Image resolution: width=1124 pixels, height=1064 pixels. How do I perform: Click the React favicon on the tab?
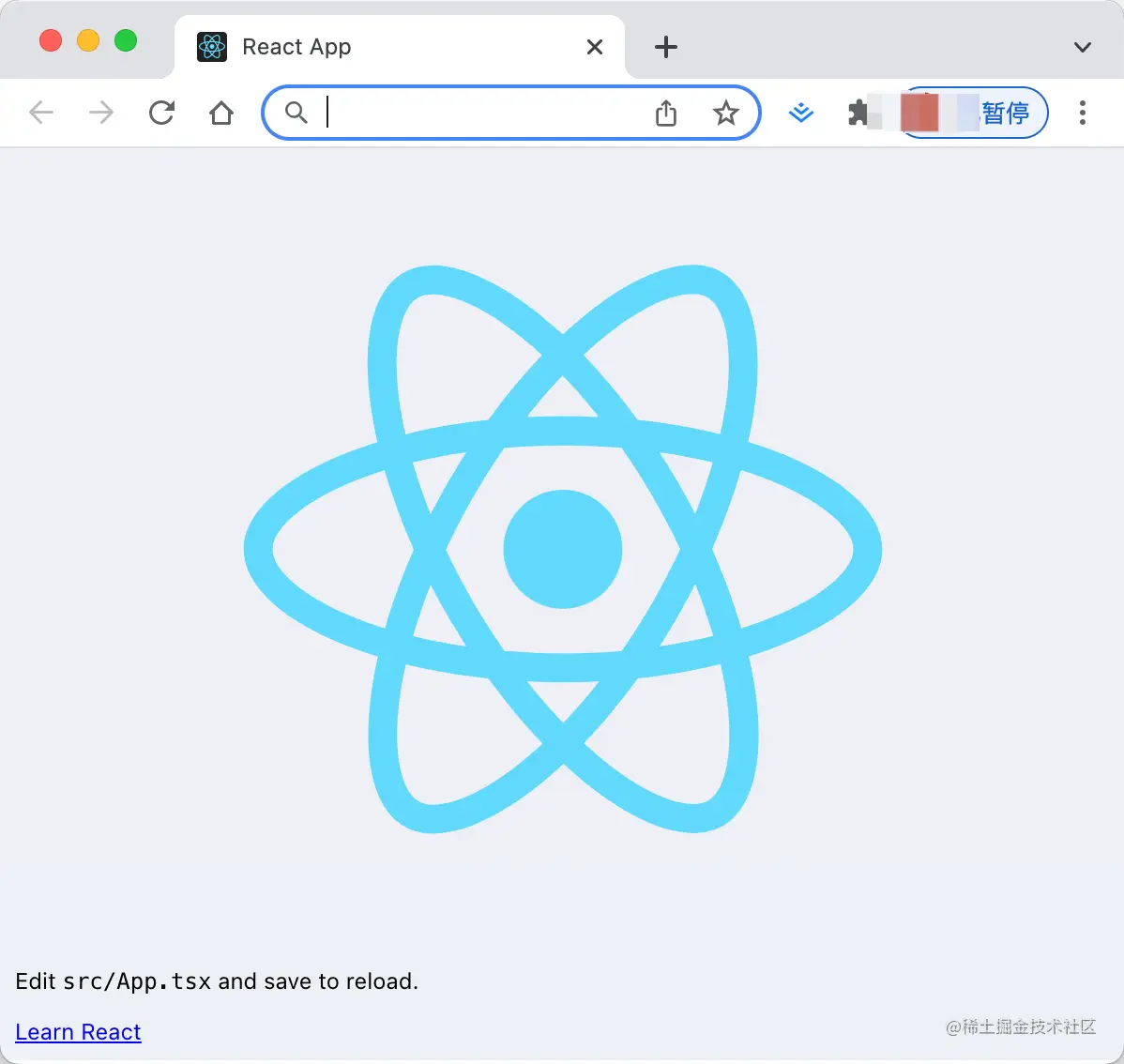click(212, 47)
